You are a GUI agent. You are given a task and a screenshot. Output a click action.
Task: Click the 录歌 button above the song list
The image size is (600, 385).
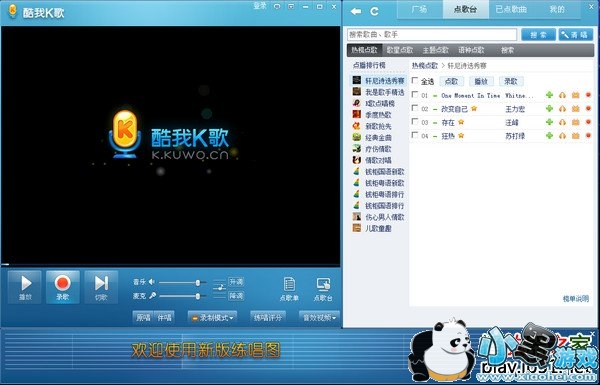tap(511, 81)
